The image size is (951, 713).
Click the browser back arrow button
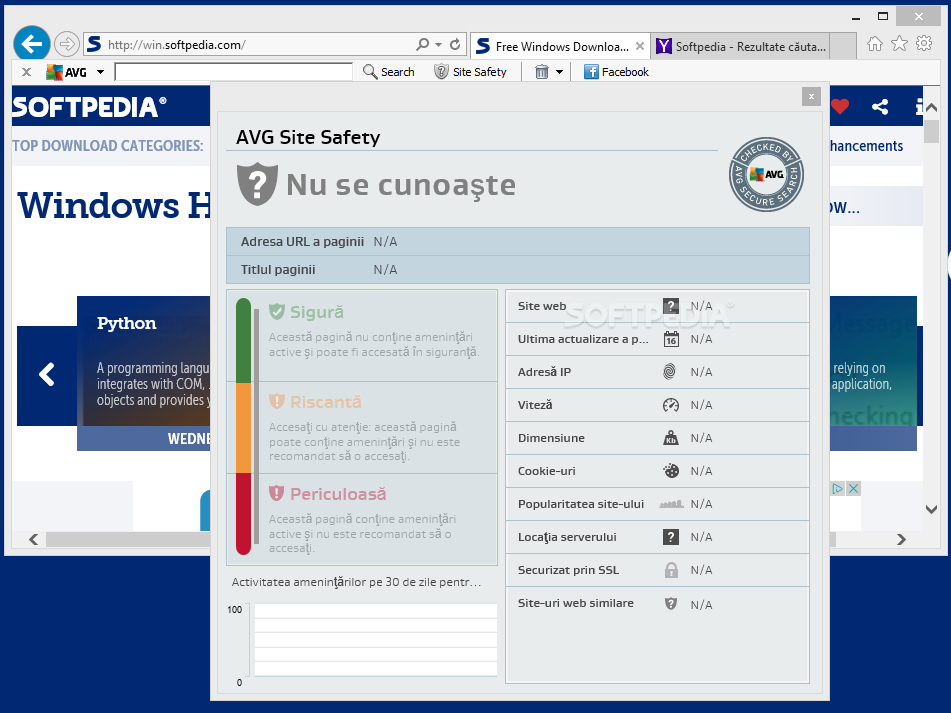[x=32, y=44]
